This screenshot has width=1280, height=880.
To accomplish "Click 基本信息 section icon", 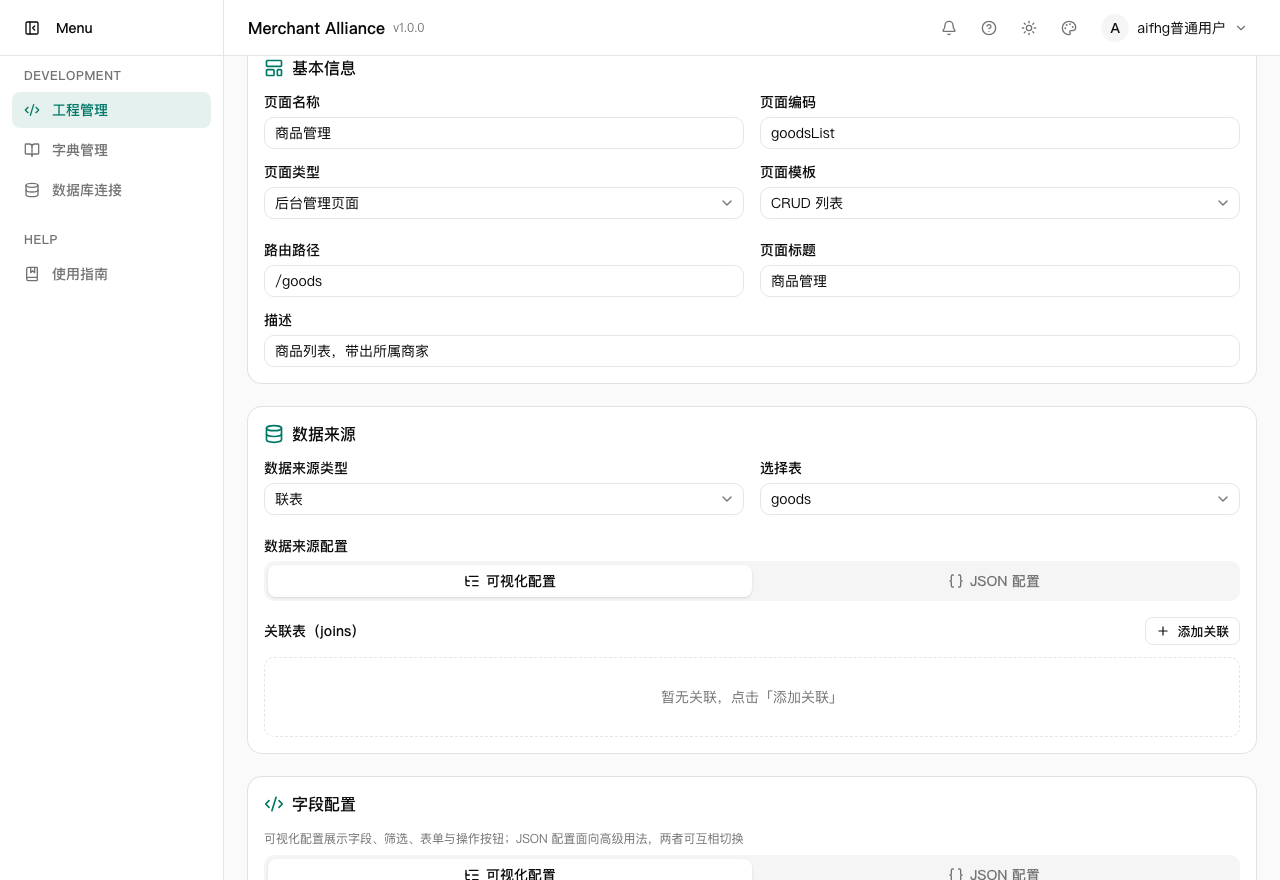I will 274,68.
